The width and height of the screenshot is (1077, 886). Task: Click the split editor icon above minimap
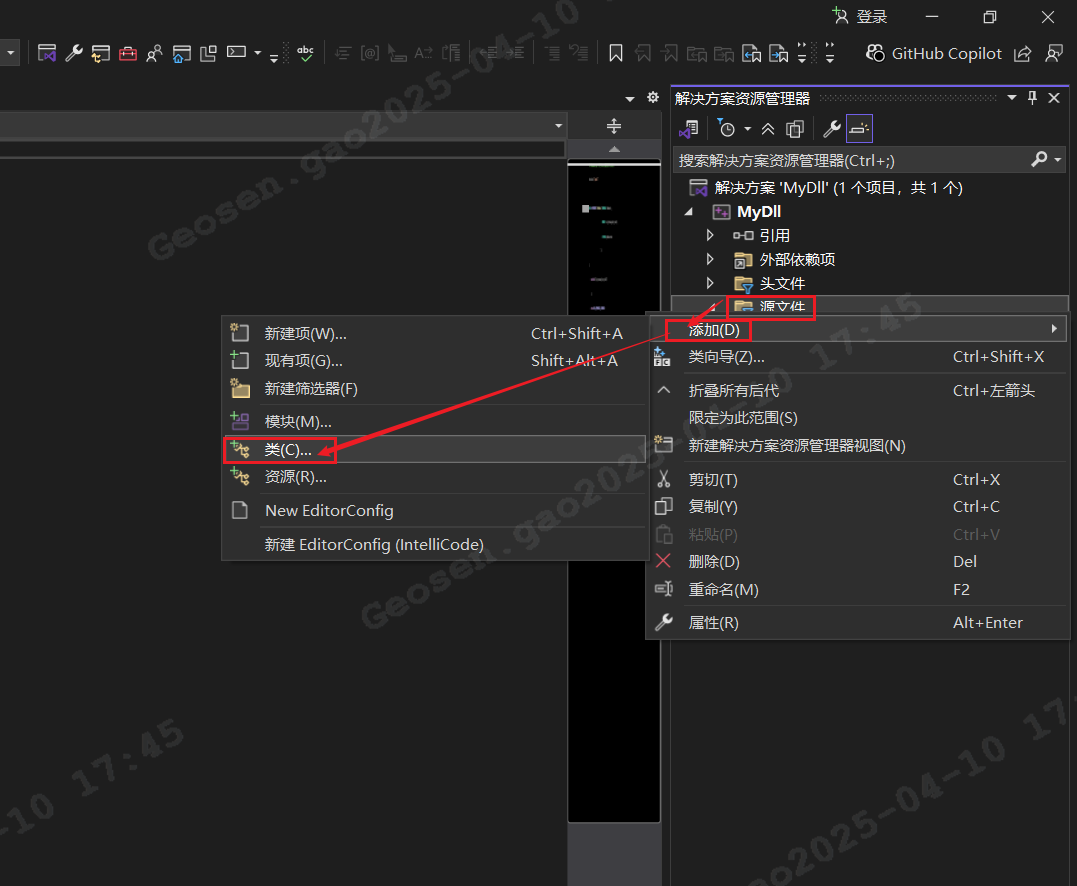(614, 126)
